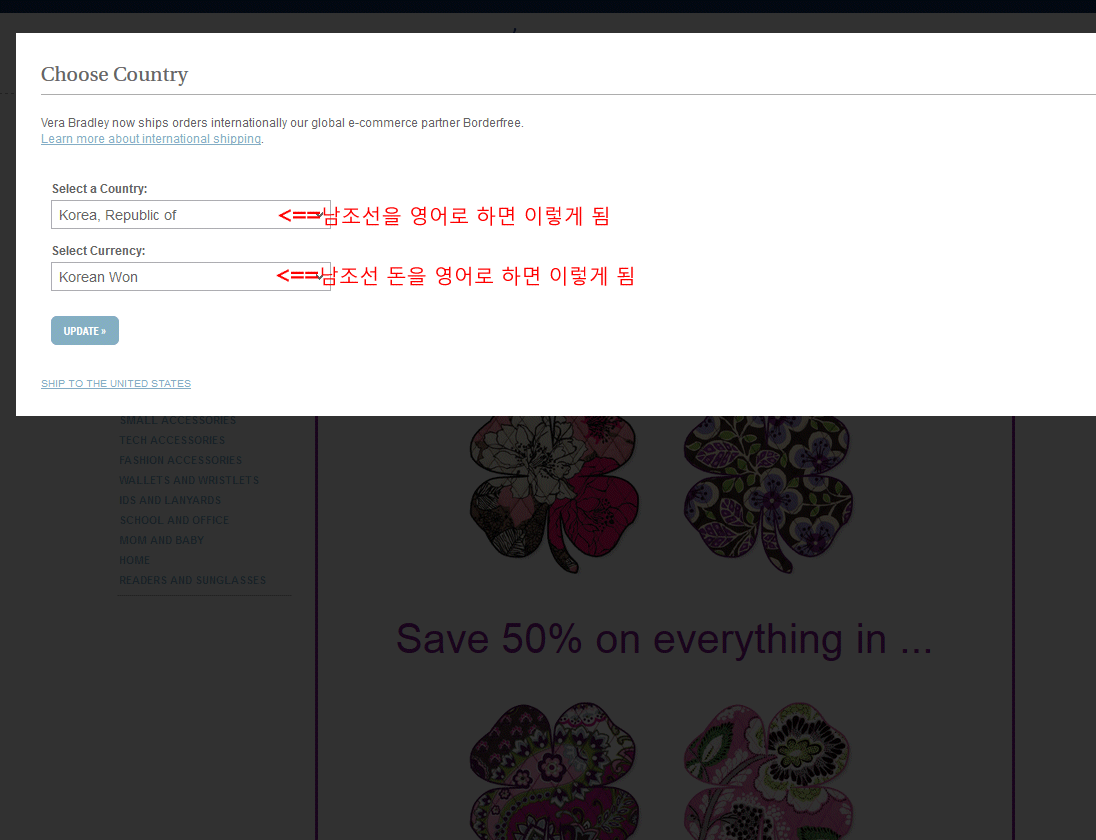Viewport: 1096px width, 840px height.
Task: Navigate to School and Office category
Action: point(174,521)
